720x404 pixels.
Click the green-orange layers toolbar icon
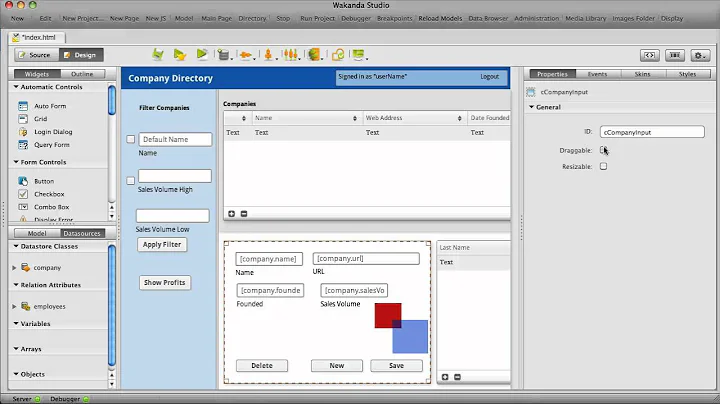tap(314, 55)
